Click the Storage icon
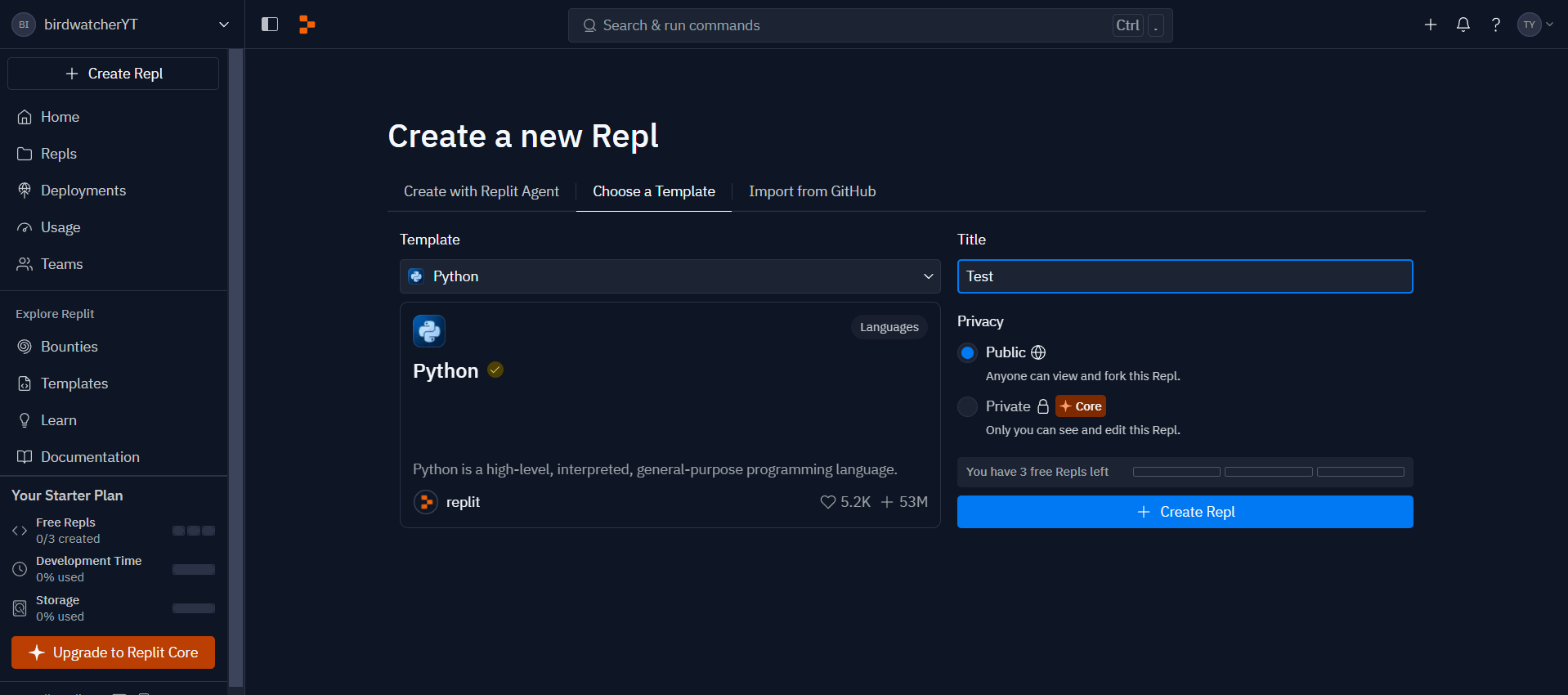Screen dimensions: 1568x695 (x=20, y=608)
